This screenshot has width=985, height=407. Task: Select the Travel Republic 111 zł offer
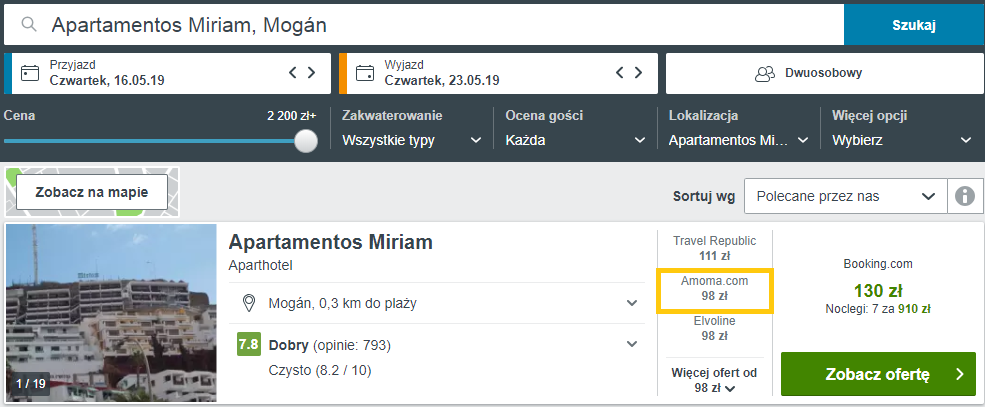coord(715,248)
